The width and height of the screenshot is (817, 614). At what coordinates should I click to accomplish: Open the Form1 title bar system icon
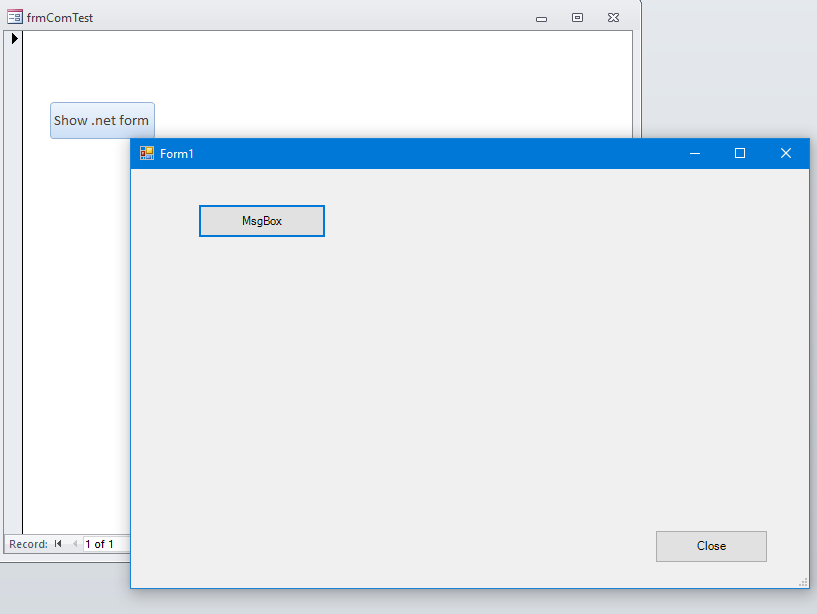147,153
